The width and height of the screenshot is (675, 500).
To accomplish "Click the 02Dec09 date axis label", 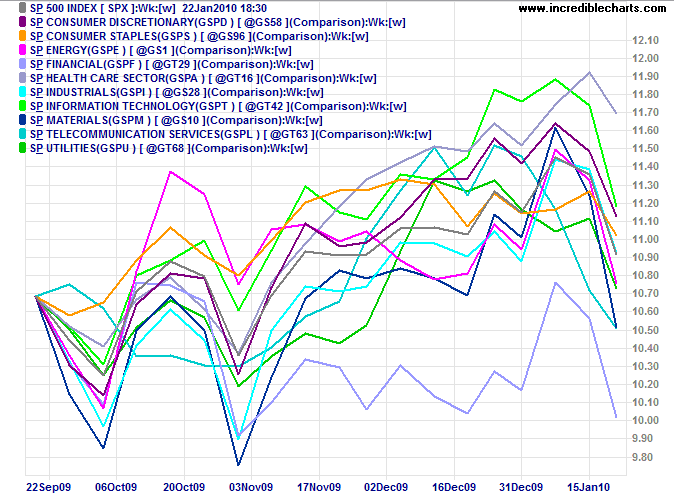I will [386, 487].
